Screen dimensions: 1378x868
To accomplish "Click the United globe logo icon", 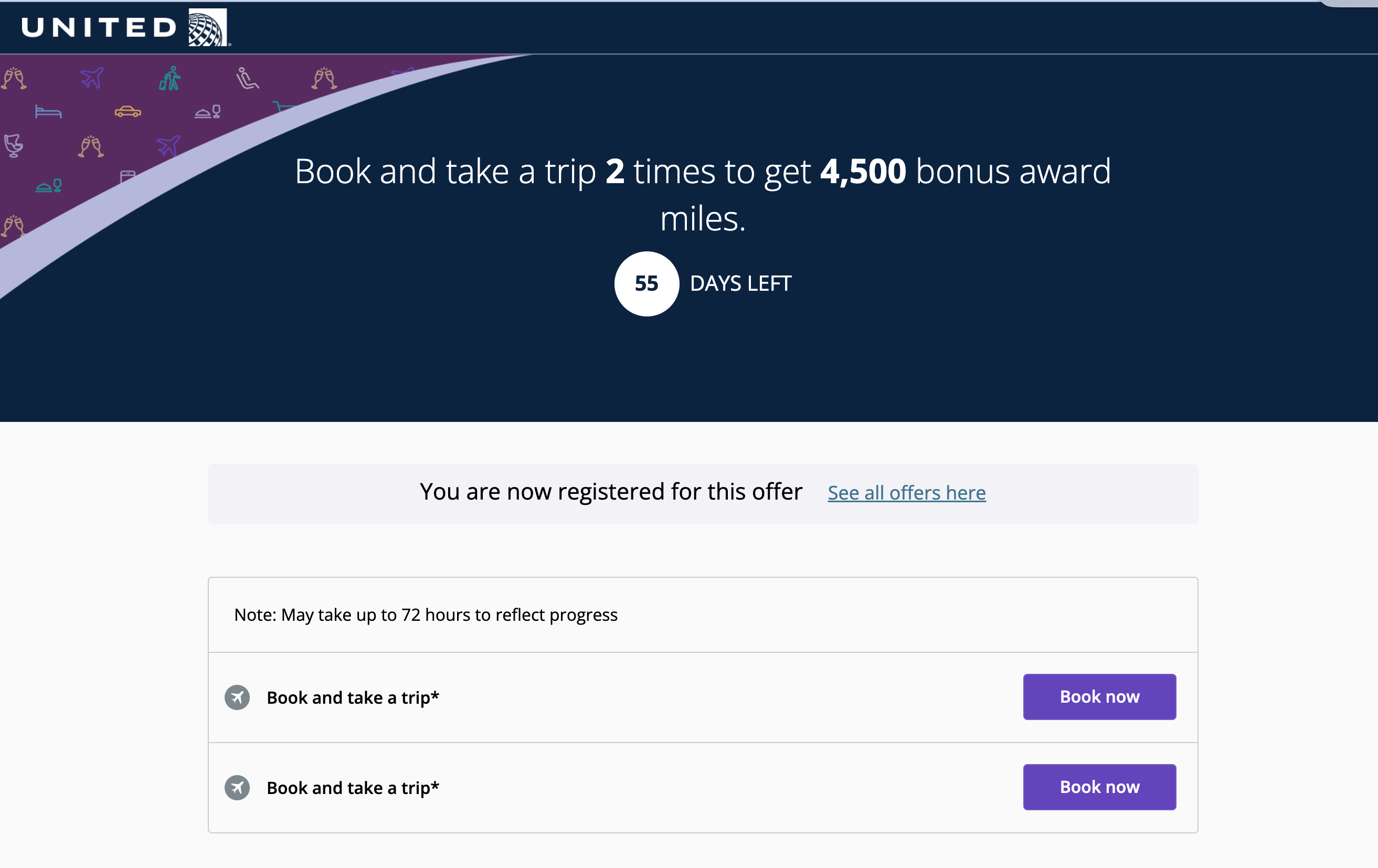I will (x=208, y=27).
